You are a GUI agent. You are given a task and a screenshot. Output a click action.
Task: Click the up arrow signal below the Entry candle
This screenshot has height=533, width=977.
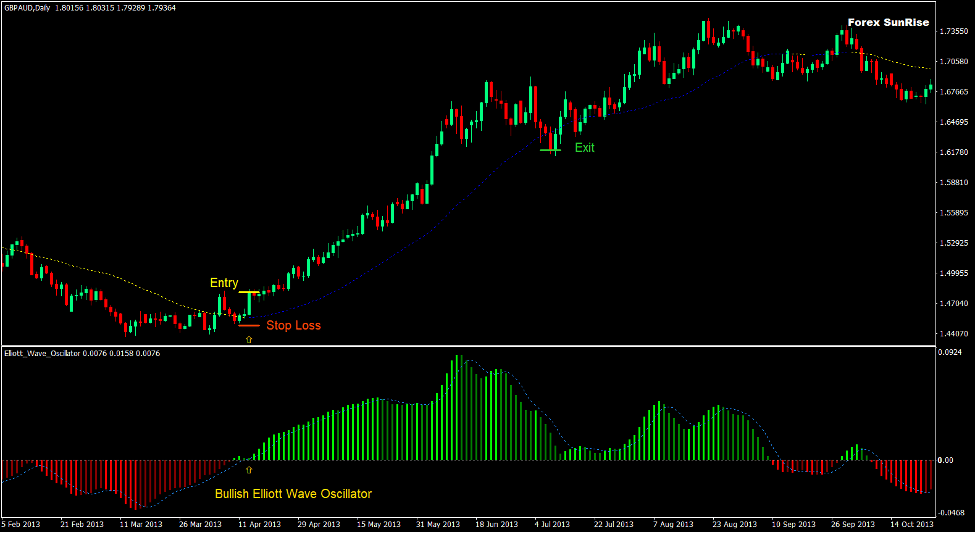point(249,340)
